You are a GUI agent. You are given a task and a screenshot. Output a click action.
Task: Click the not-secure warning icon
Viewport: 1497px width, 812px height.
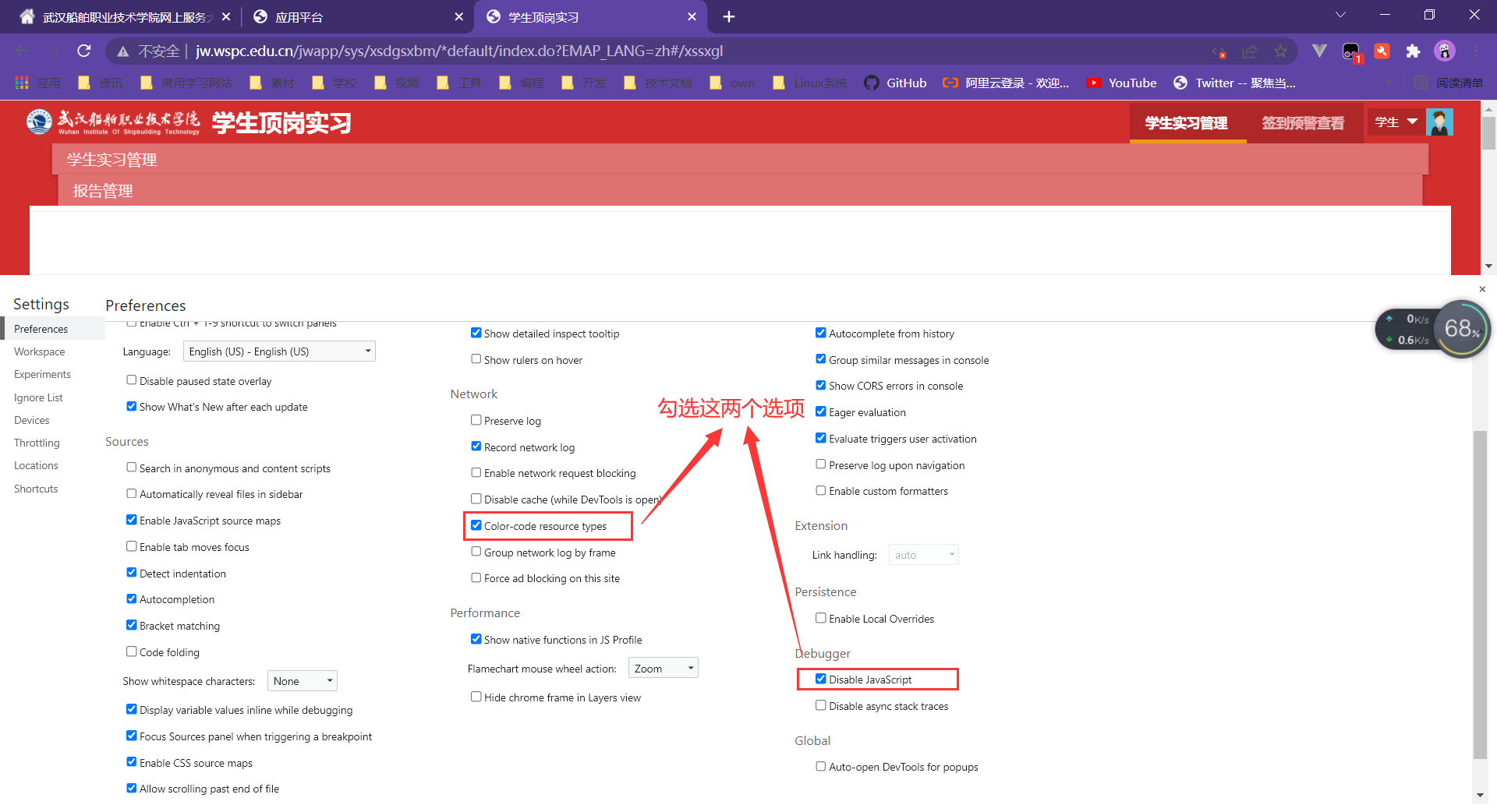122,51
